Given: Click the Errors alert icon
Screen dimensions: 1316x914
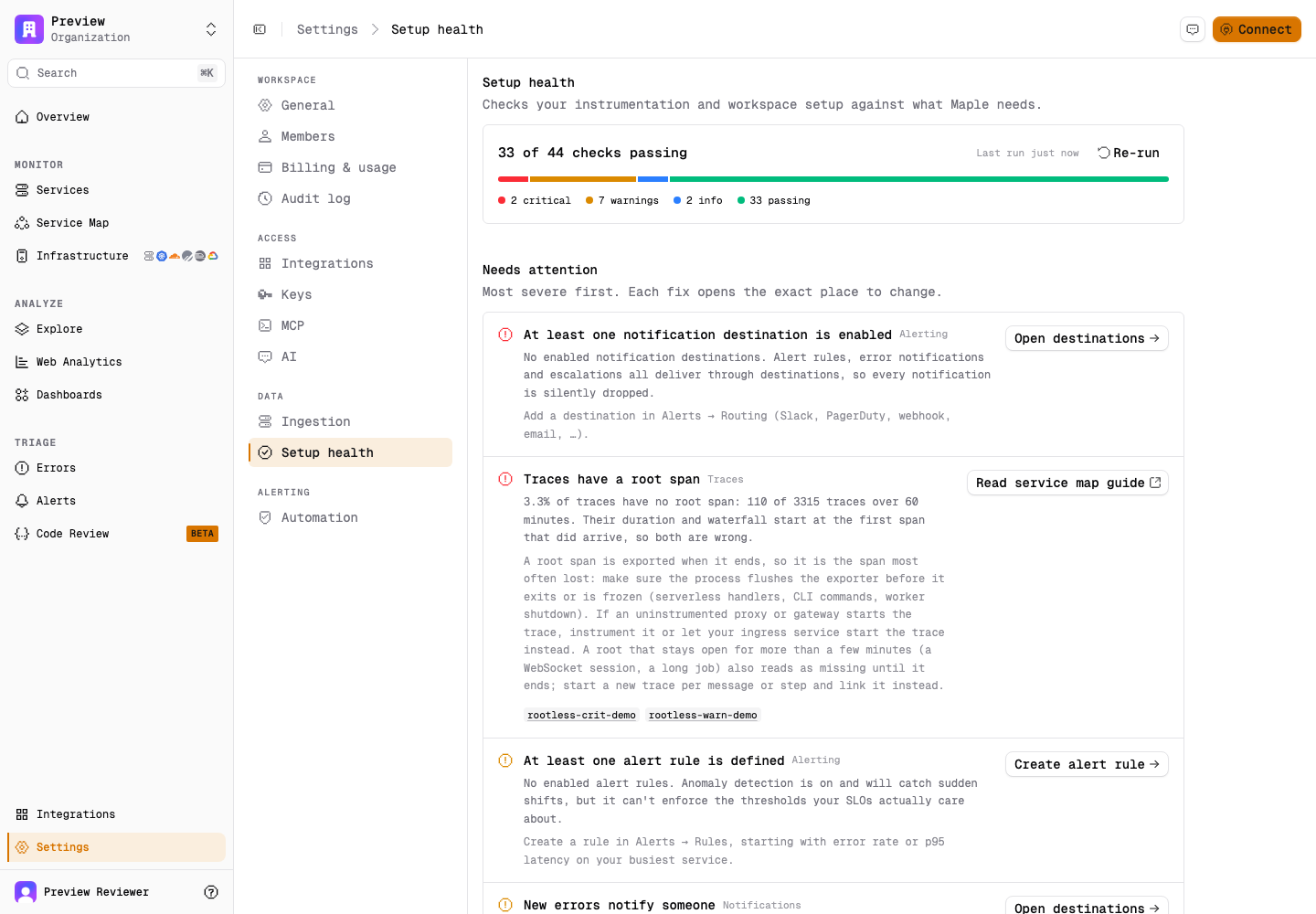Looking at the screenshot, I should coord(22,468).
